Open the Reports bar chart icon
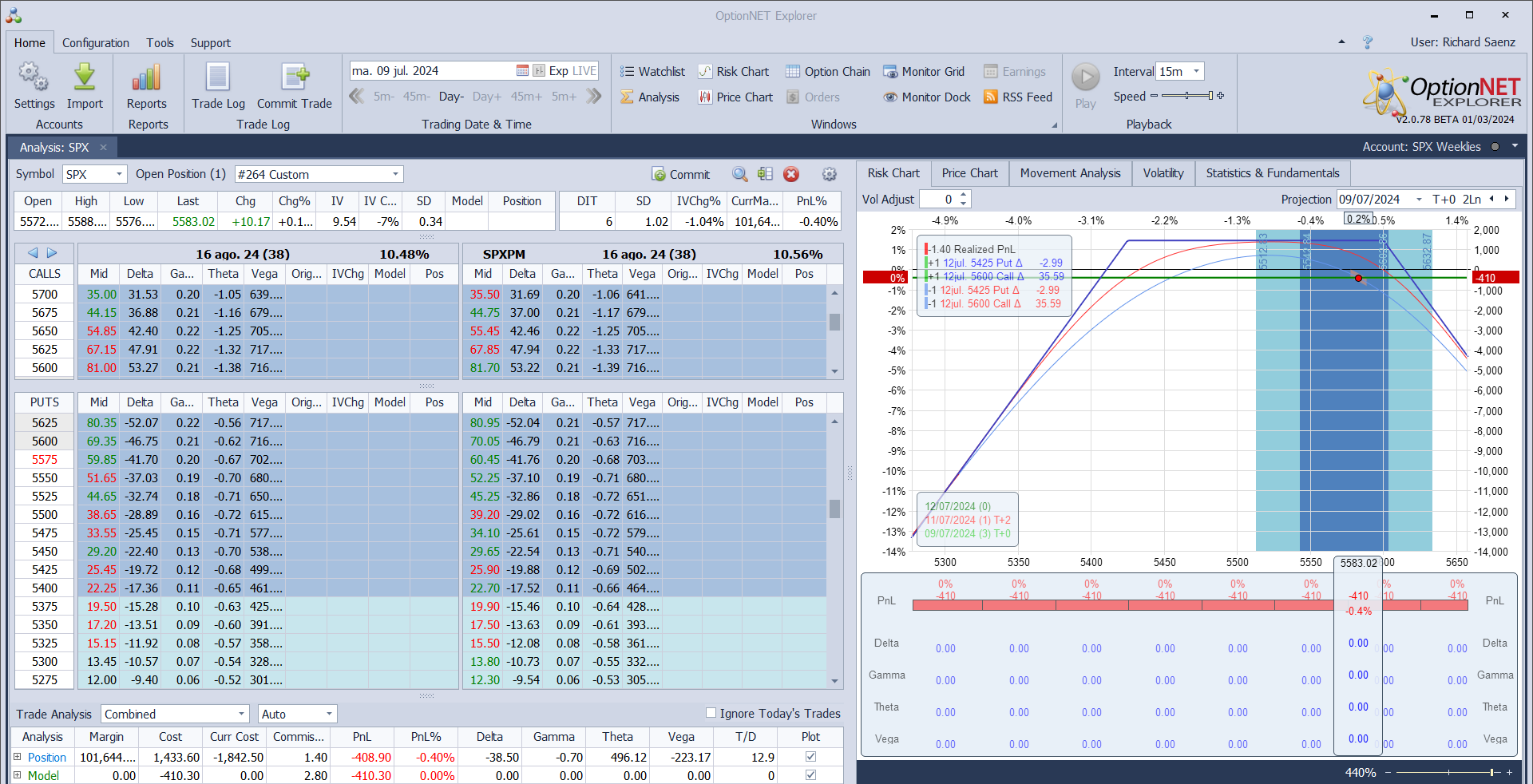The image size is (1533, 784). coord(147,77)
